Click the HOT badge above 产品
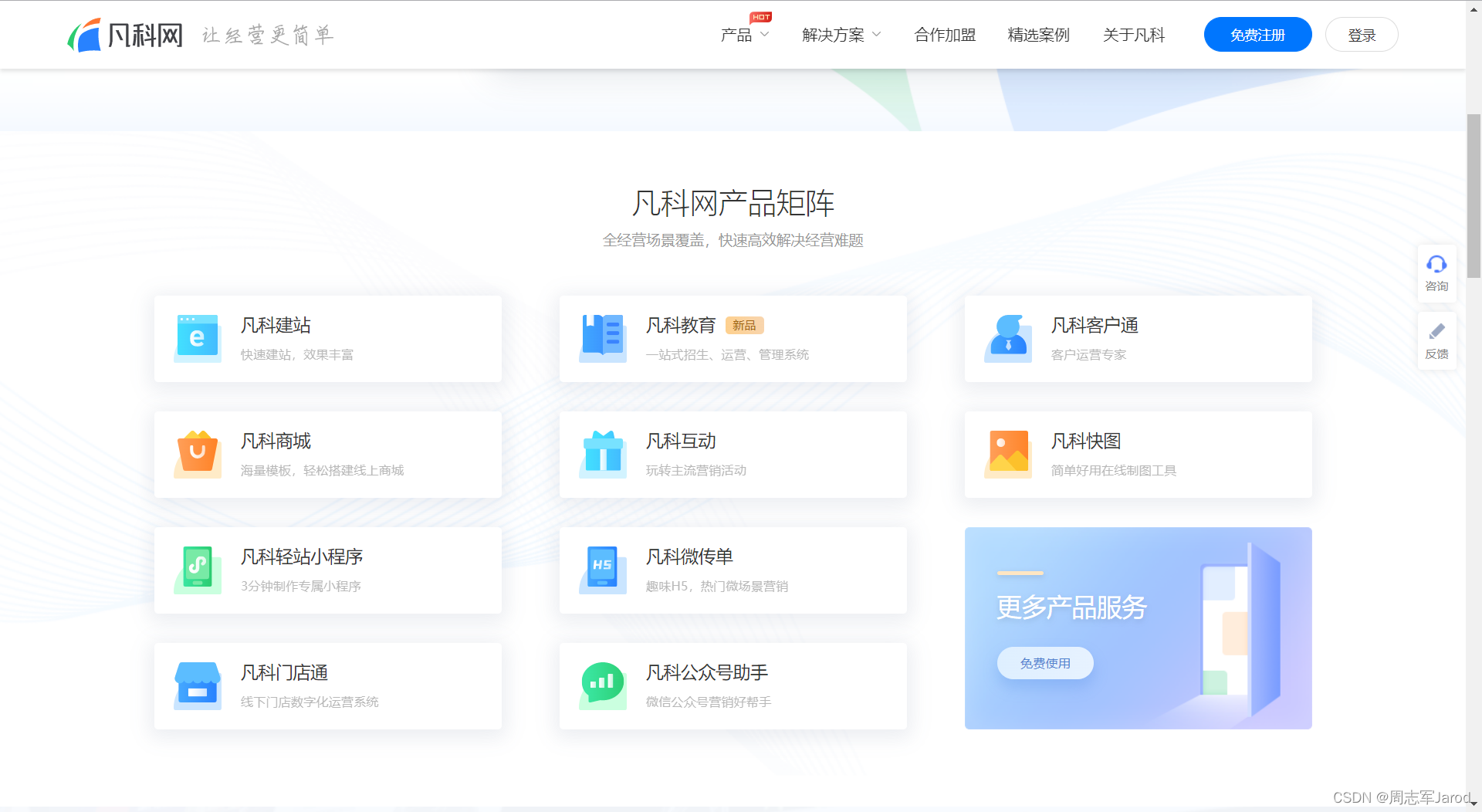This screenshot has width=1482, height=812. 761,17
